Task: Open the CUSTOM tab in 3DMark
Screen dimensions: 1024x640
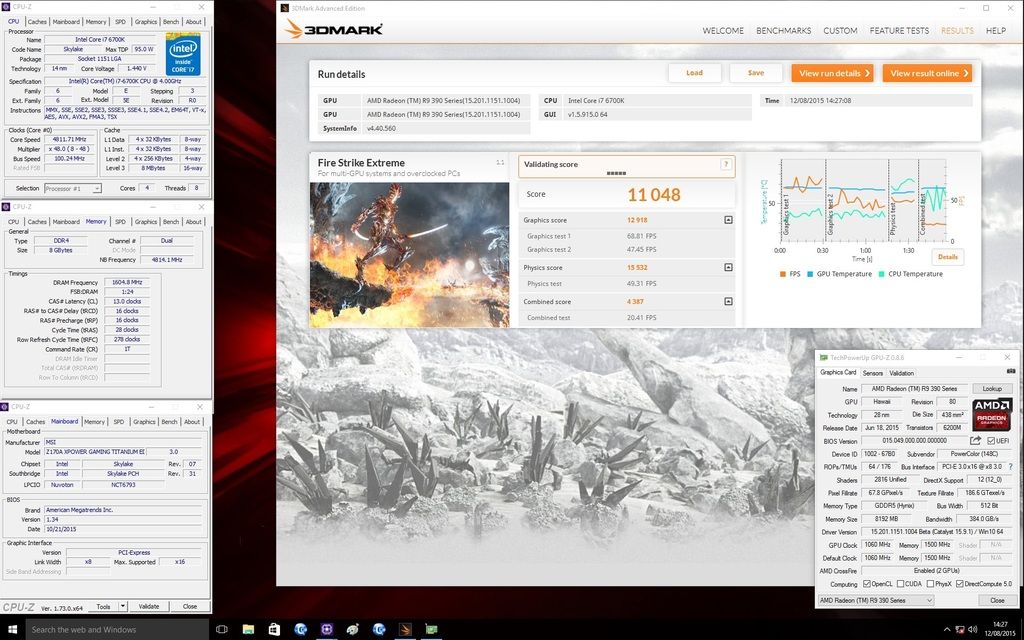Action: tap(840, 31)
